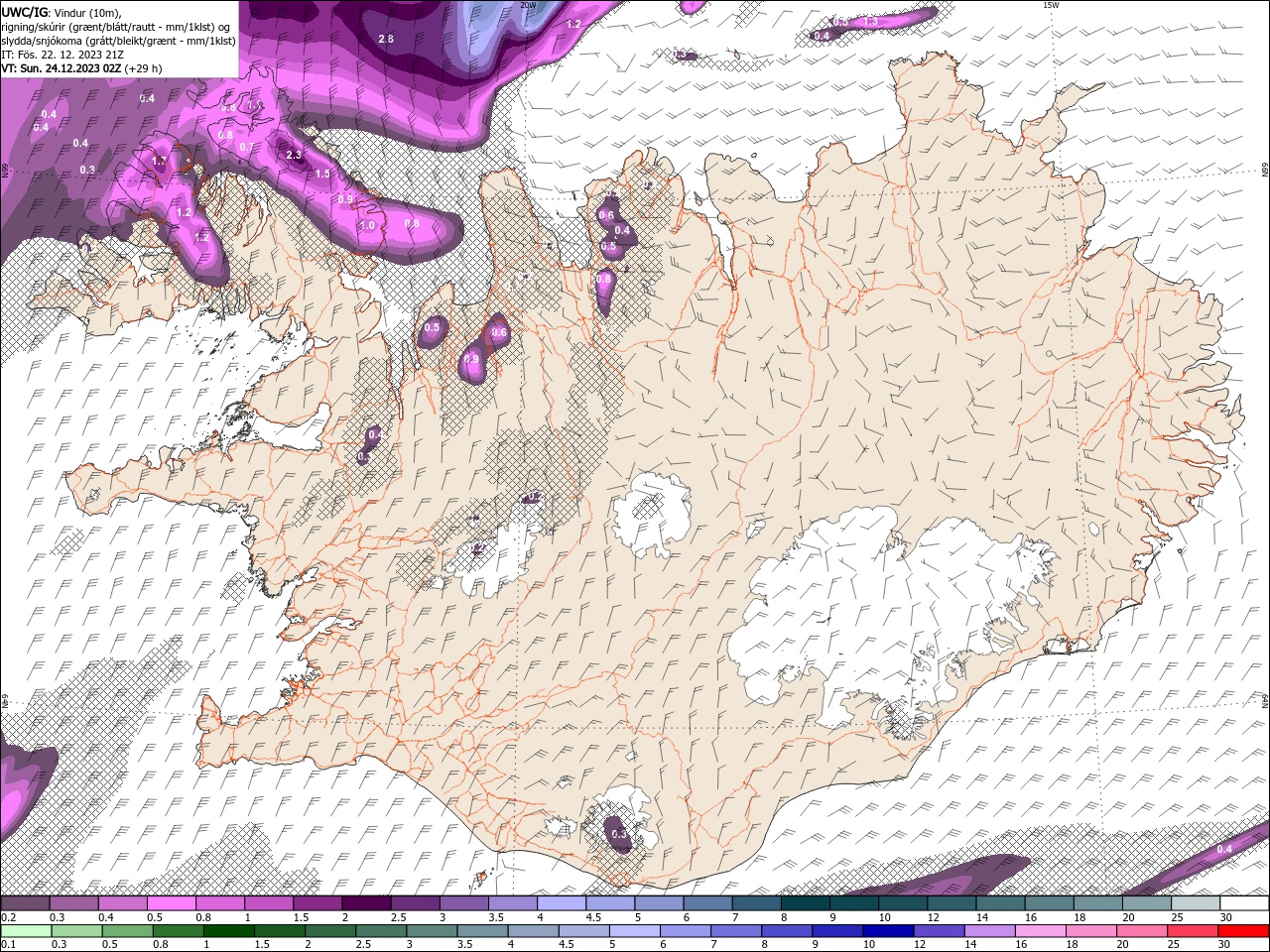Image resolution: width=1270 pixels, height=952 pixels.
Task: Click the bright red 30+ swatch, lower scale
Action: pos(1243,931)
